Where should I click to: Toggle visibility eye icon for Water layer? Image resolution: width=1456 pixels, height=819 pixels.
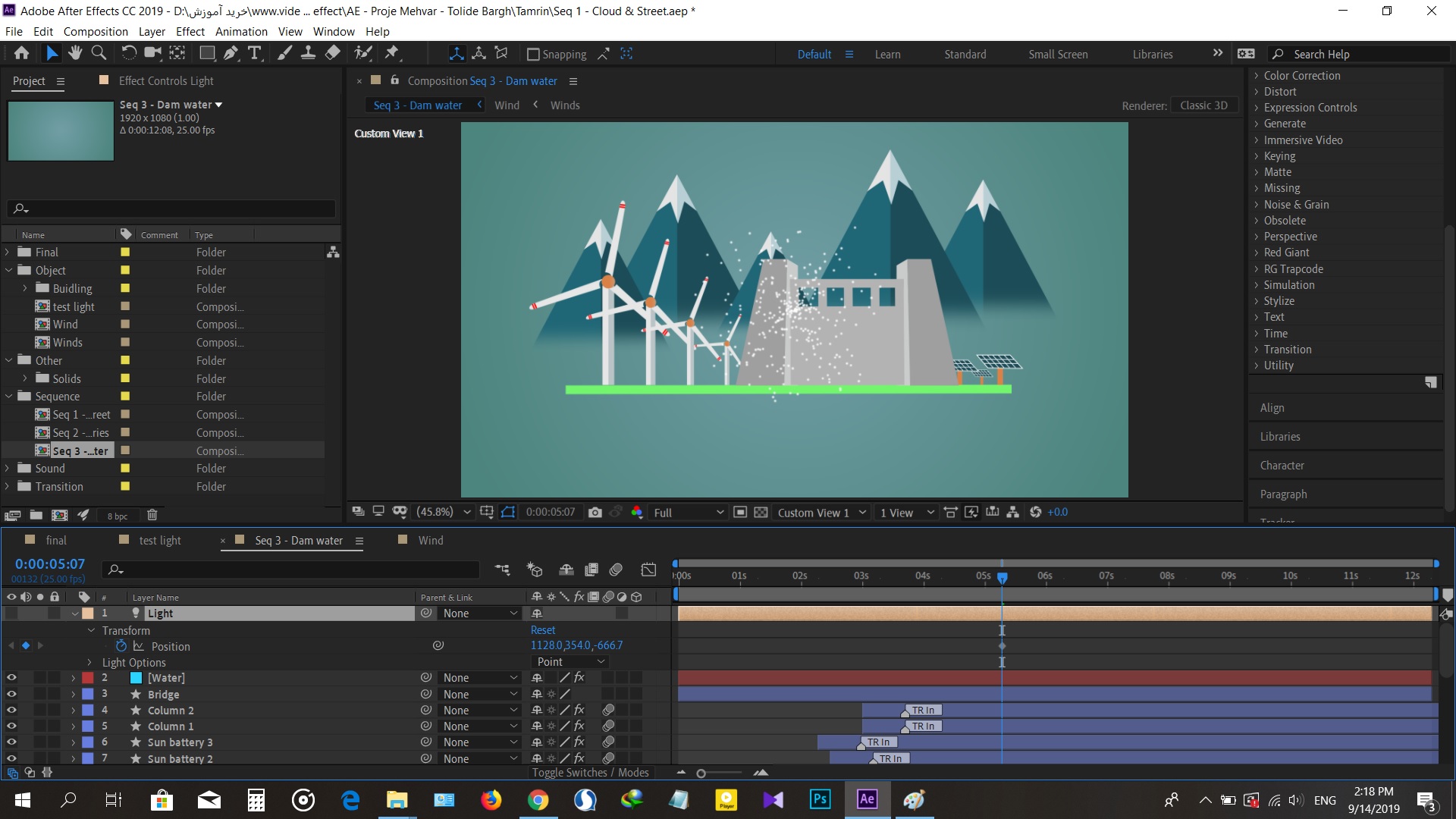(11, 678)
